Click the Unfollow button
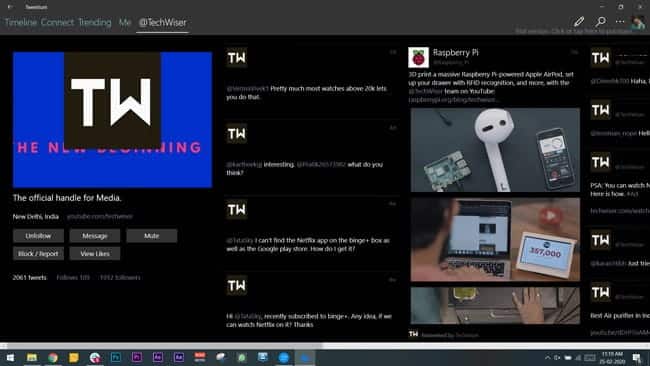 pyautogui.click(x=38, y=236)
